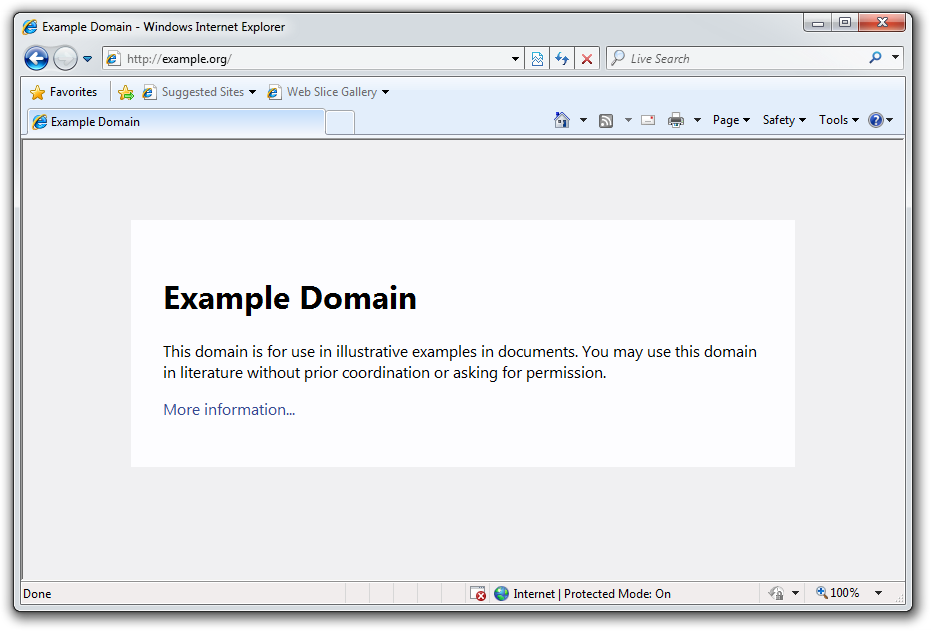
Task: Refresh the page with the Refresh icon
Action: point(562,59)
